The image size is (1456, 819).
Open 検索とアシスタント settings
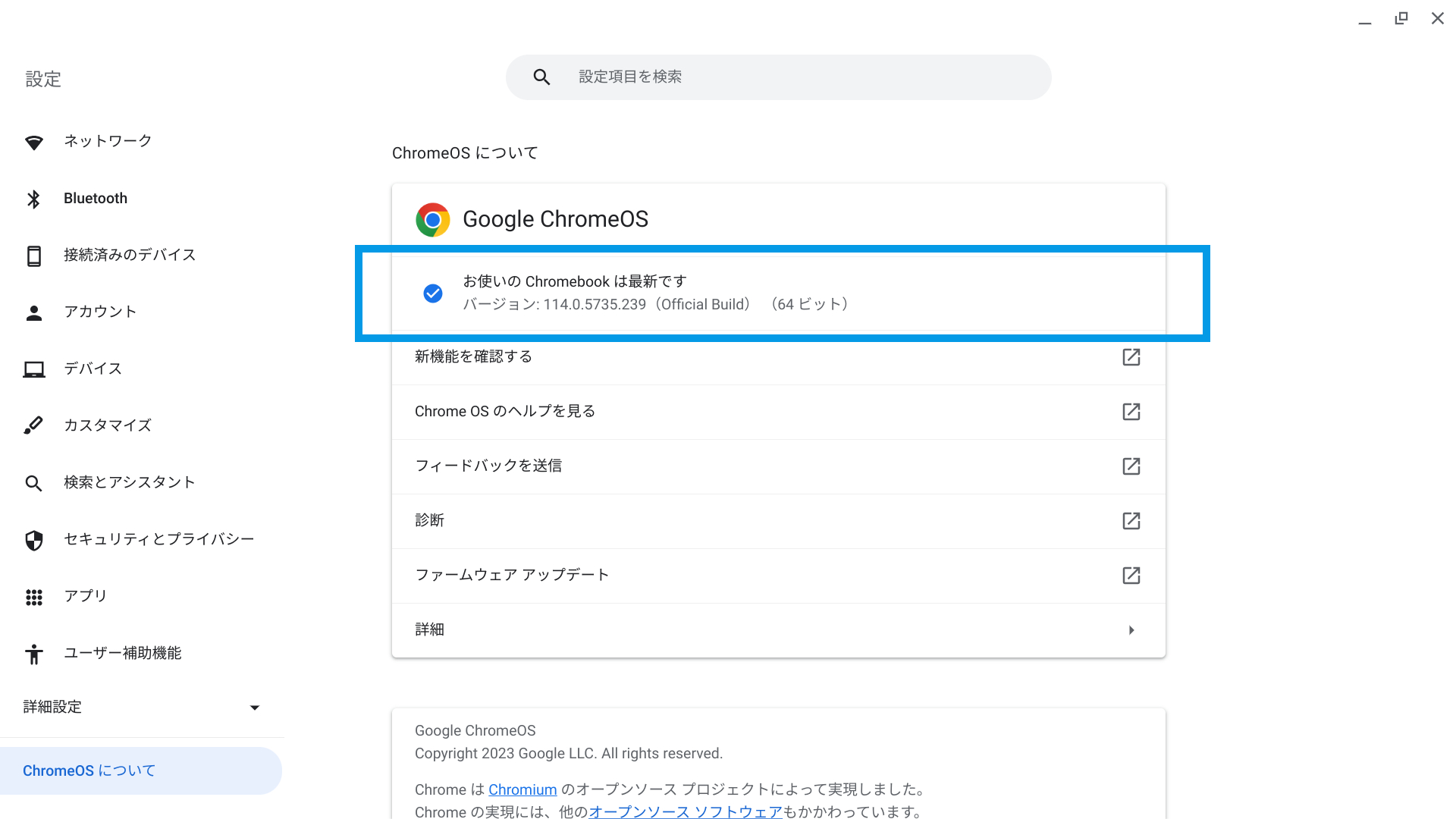point(142,482)
